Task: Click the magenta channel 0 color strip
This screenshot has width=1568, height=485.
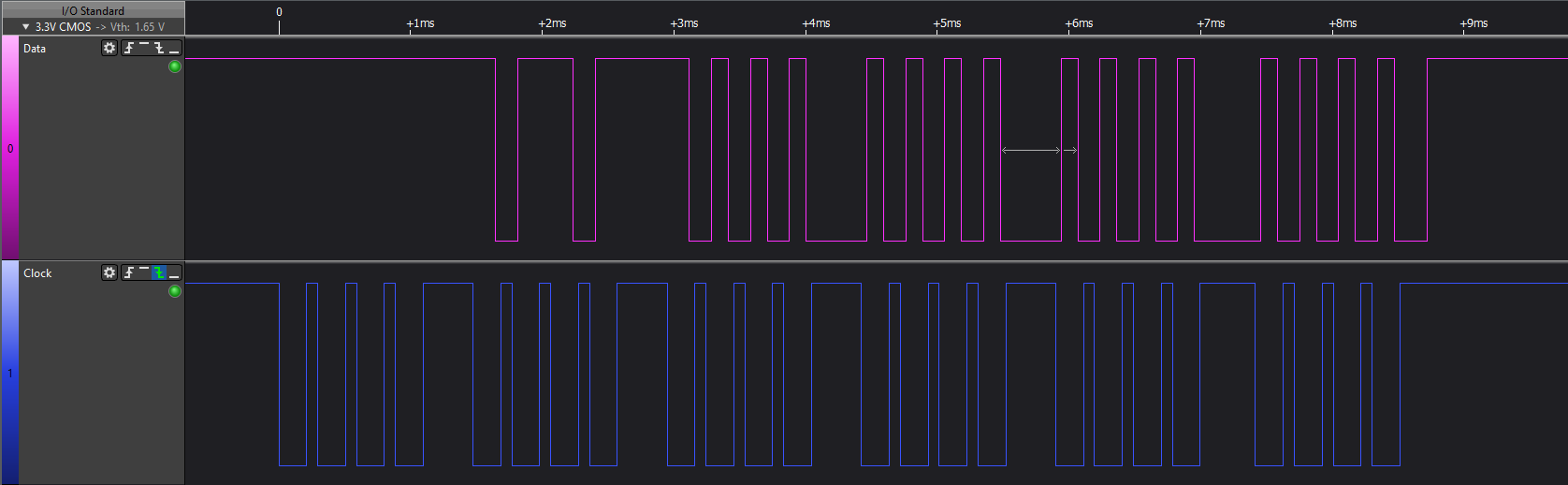Action: pos(9,148)
